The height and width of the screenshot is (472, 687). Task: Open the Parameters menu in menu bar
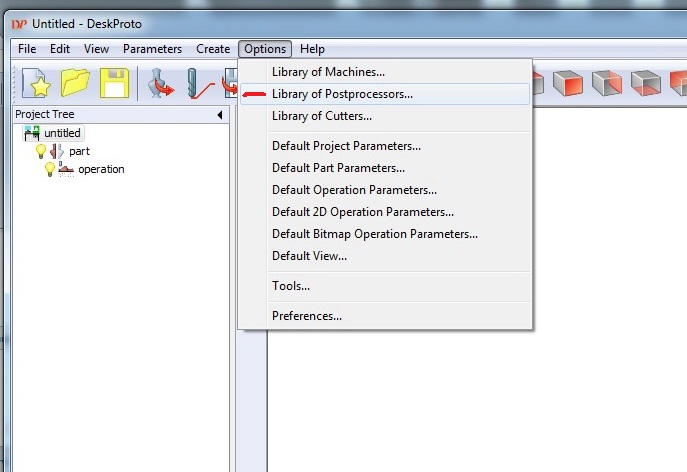(152, 49)
